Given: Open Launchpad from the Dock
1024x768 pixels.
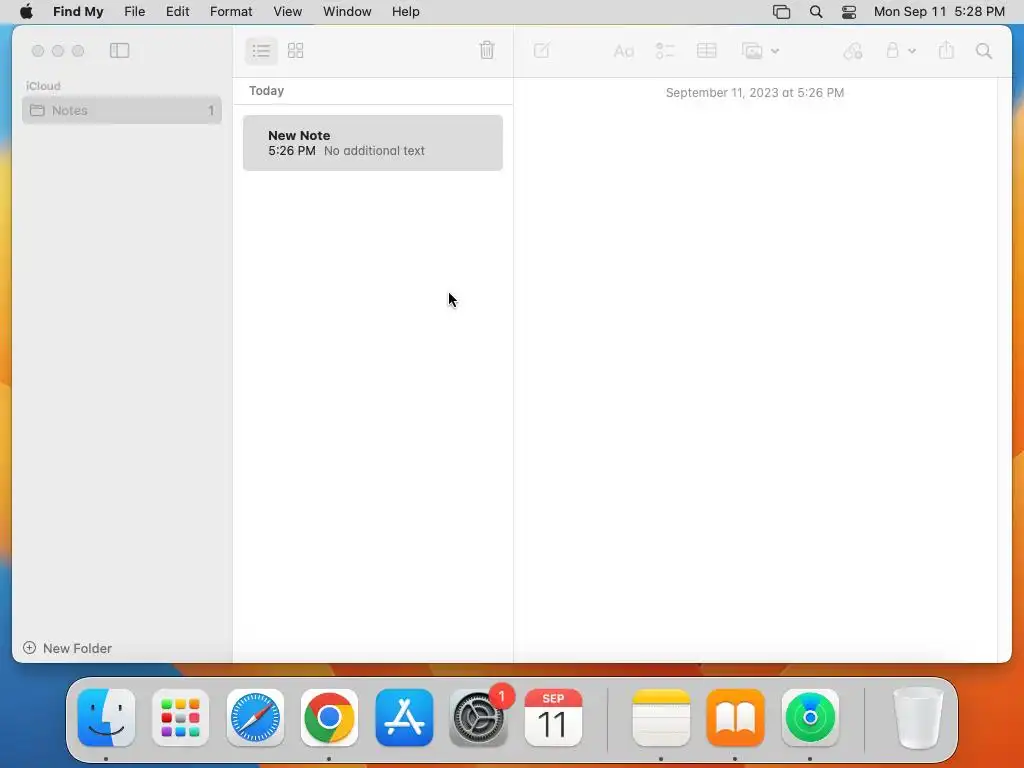Looking at the screenshot, I should [x=180, y=718].
